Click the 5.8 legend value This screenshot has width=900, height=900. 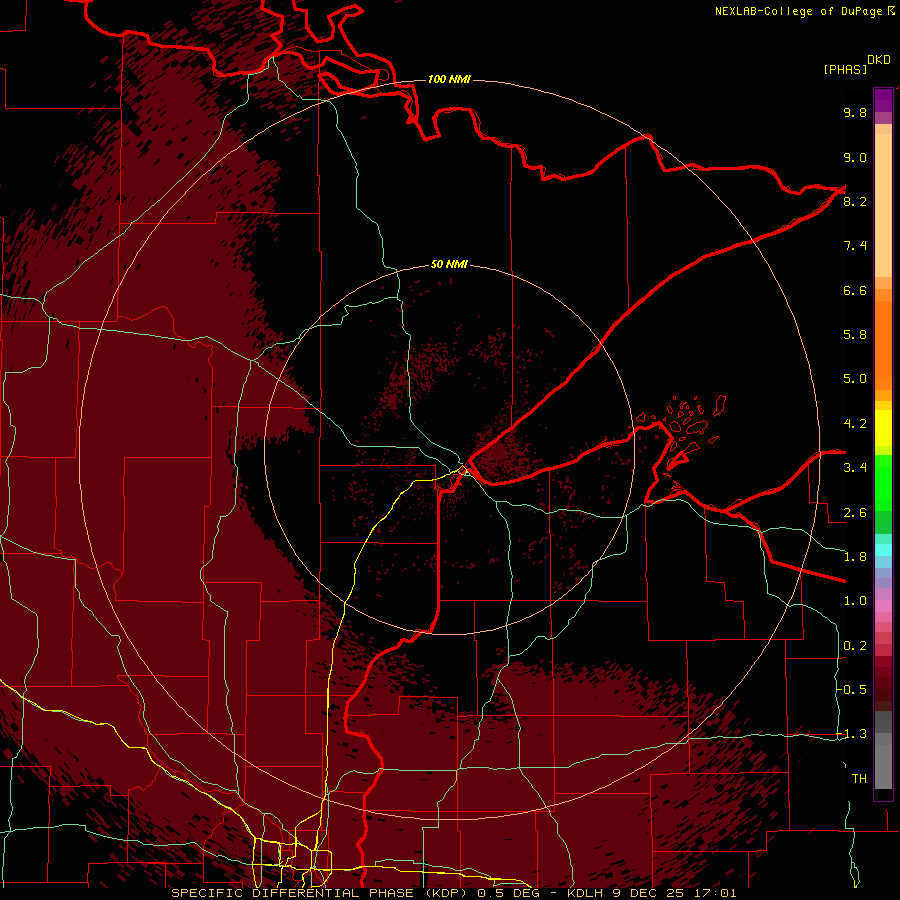click(855, 335)
